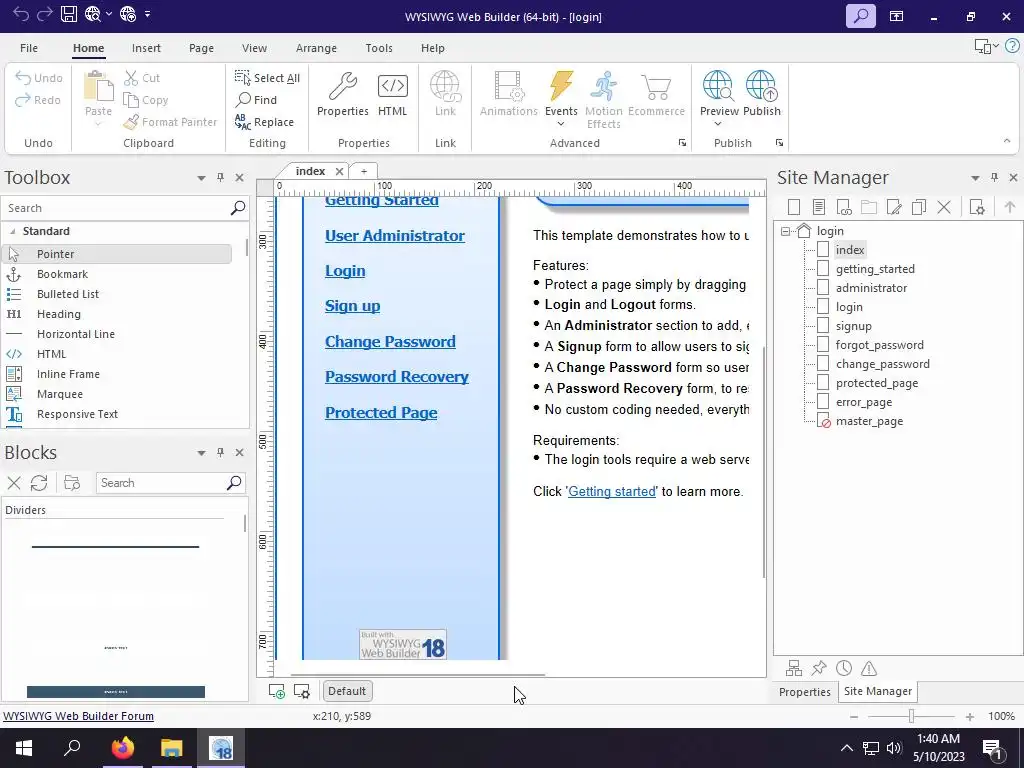Add a new page tab with plus
The image size is (1024, 768).
point(364,171)
